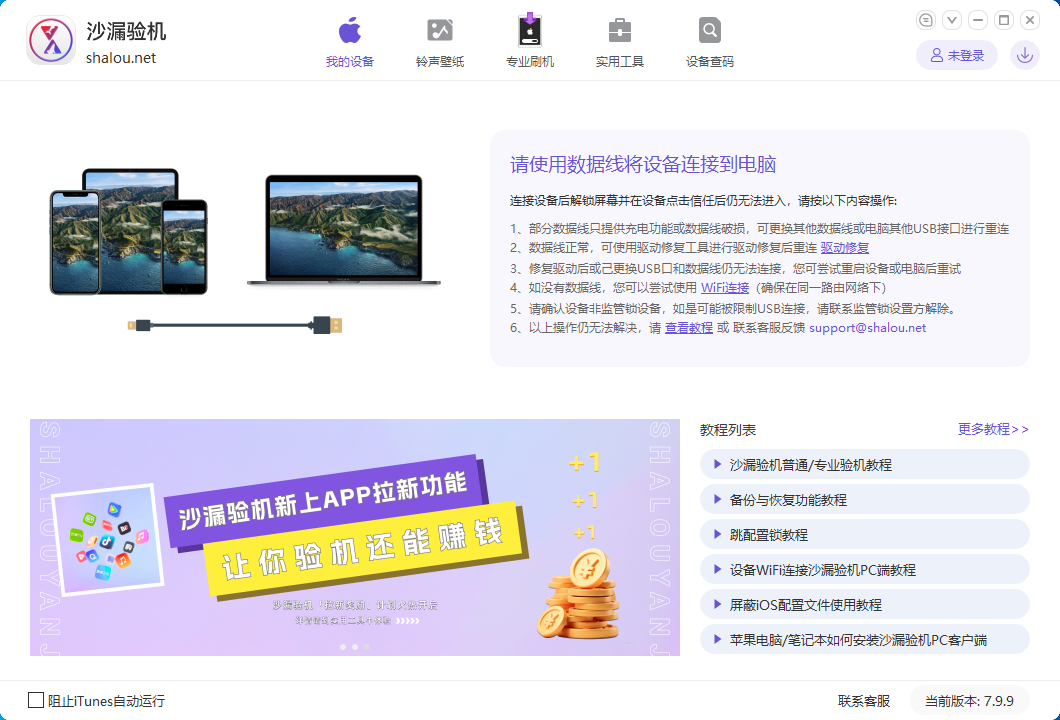This screenshot has width=1060, height=720.
Task: Expand the 备份与恢复功能教程 entry
Action: [864, 499]
